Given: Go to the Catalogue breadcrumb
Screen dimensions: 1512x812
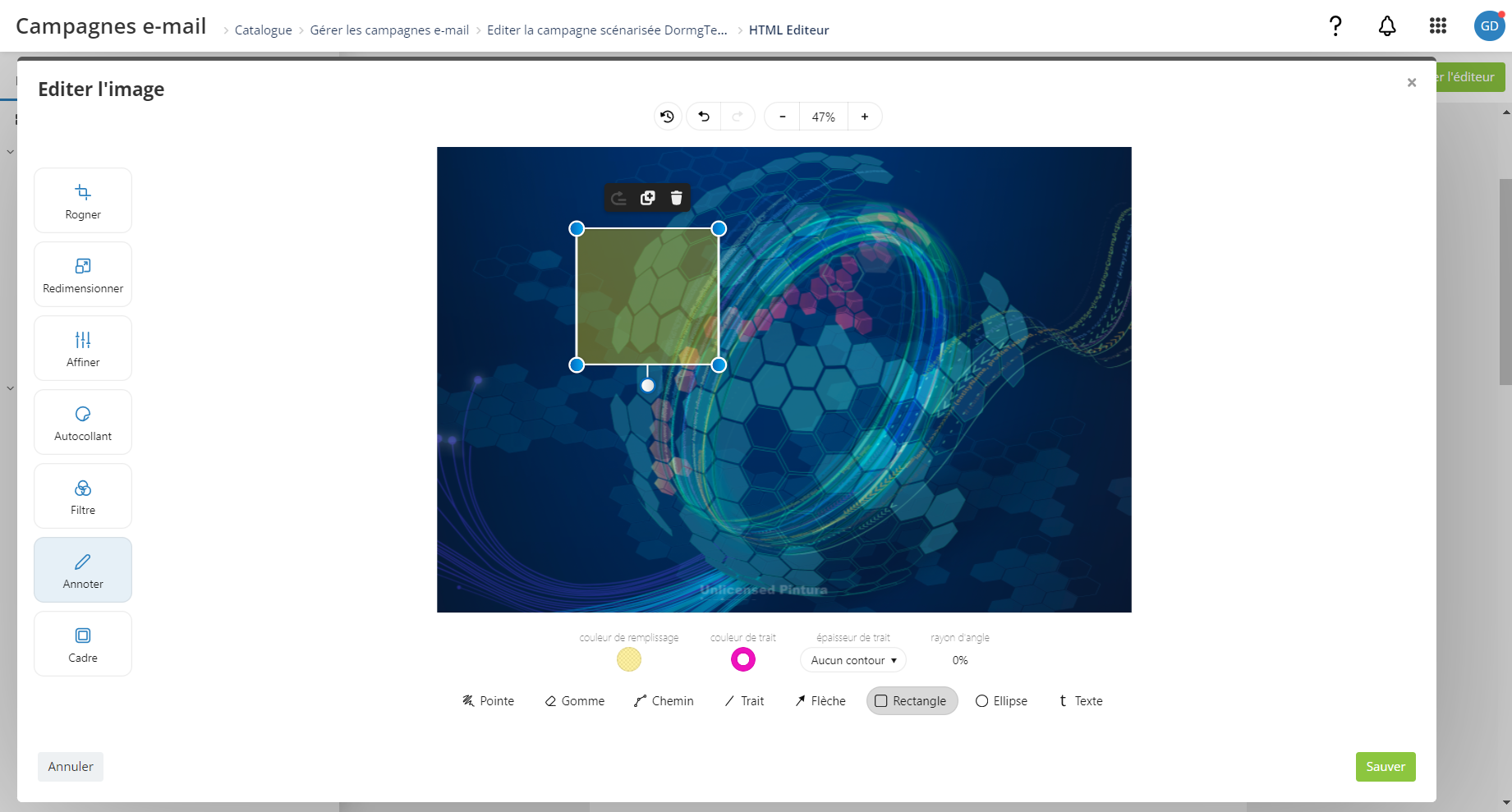Looking at the screenshot, I should point(264,30).
